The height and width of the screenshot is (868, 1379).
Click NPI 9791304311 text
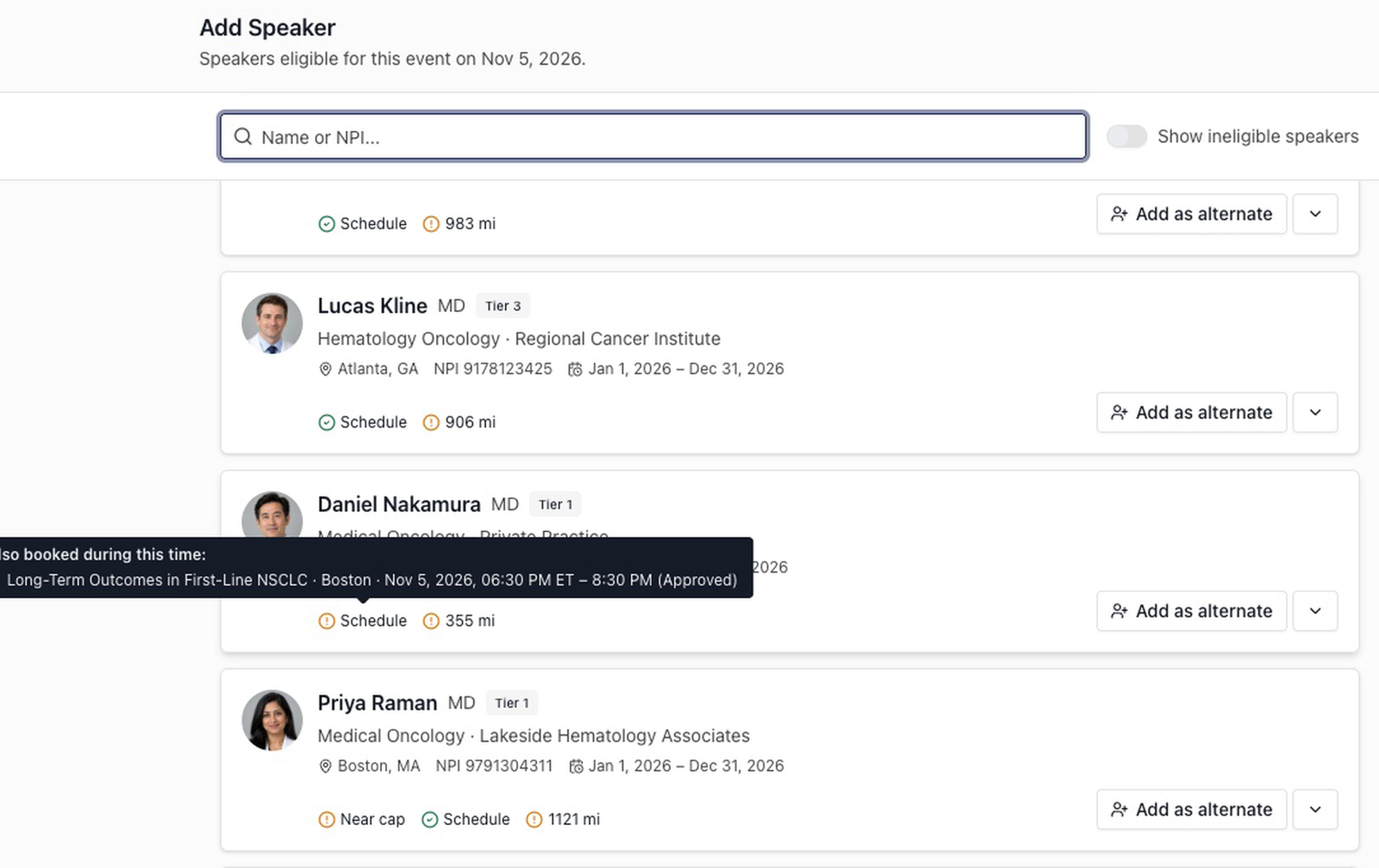click(x=494, y=766)
